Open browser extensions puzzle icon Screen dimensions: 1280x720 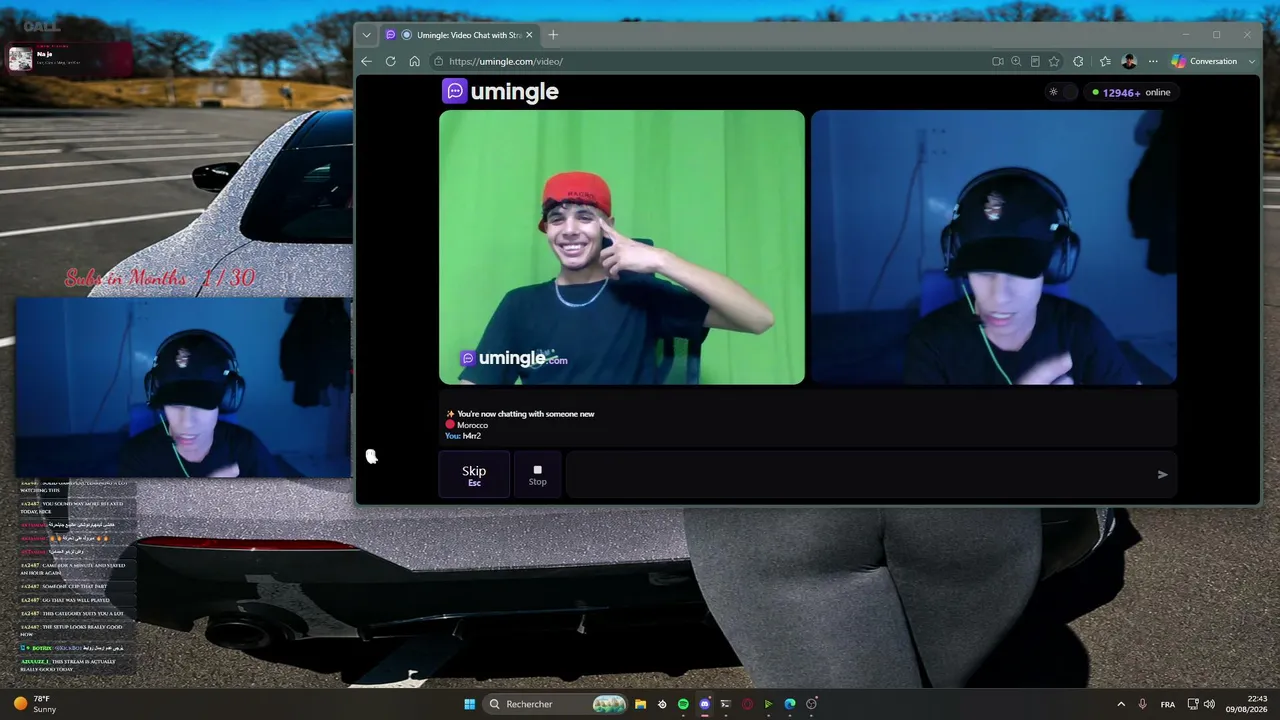pos(1078,61)
